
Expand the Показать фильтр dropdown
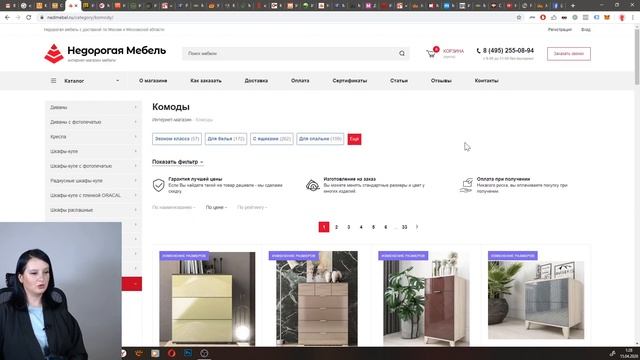[178, 162]
